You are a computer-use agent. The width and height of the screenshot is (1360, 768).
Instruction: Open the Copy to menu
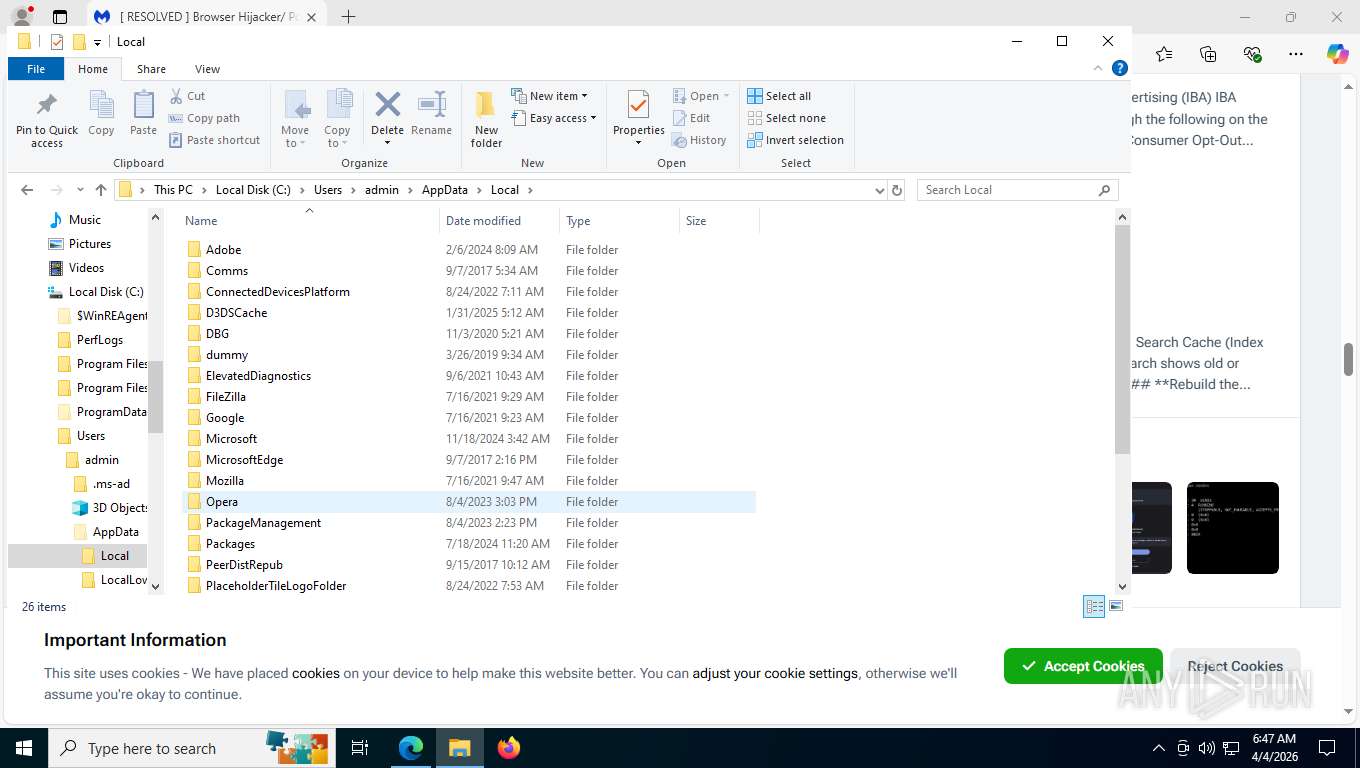click(x=337, y=120)
